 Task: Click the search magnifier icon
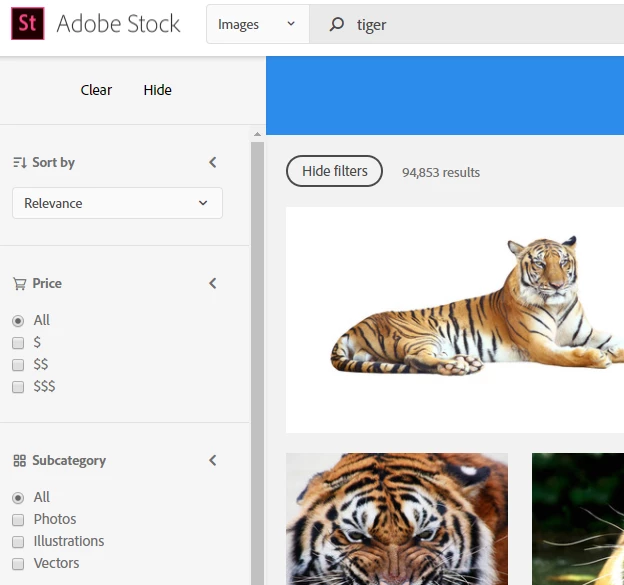pyautogui.click(x=336, y=24)
